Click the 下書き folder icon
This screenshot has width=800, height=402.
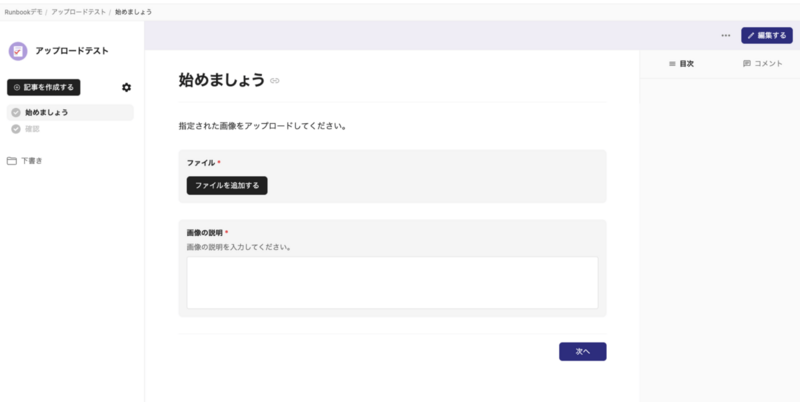[12, 161]
